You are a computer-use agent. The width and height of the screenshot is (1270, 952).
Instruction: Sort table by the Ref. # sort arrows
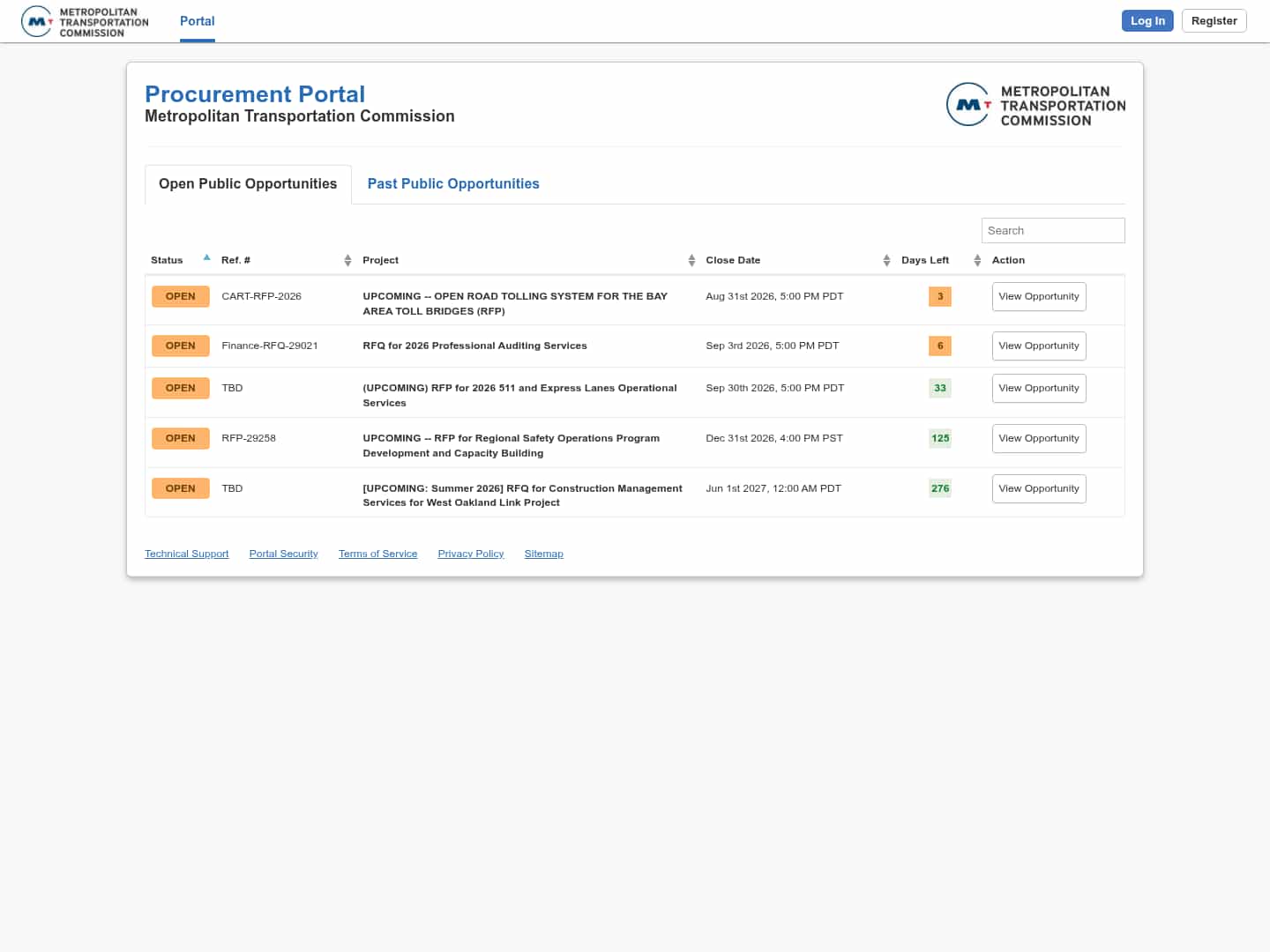[347, 260]
